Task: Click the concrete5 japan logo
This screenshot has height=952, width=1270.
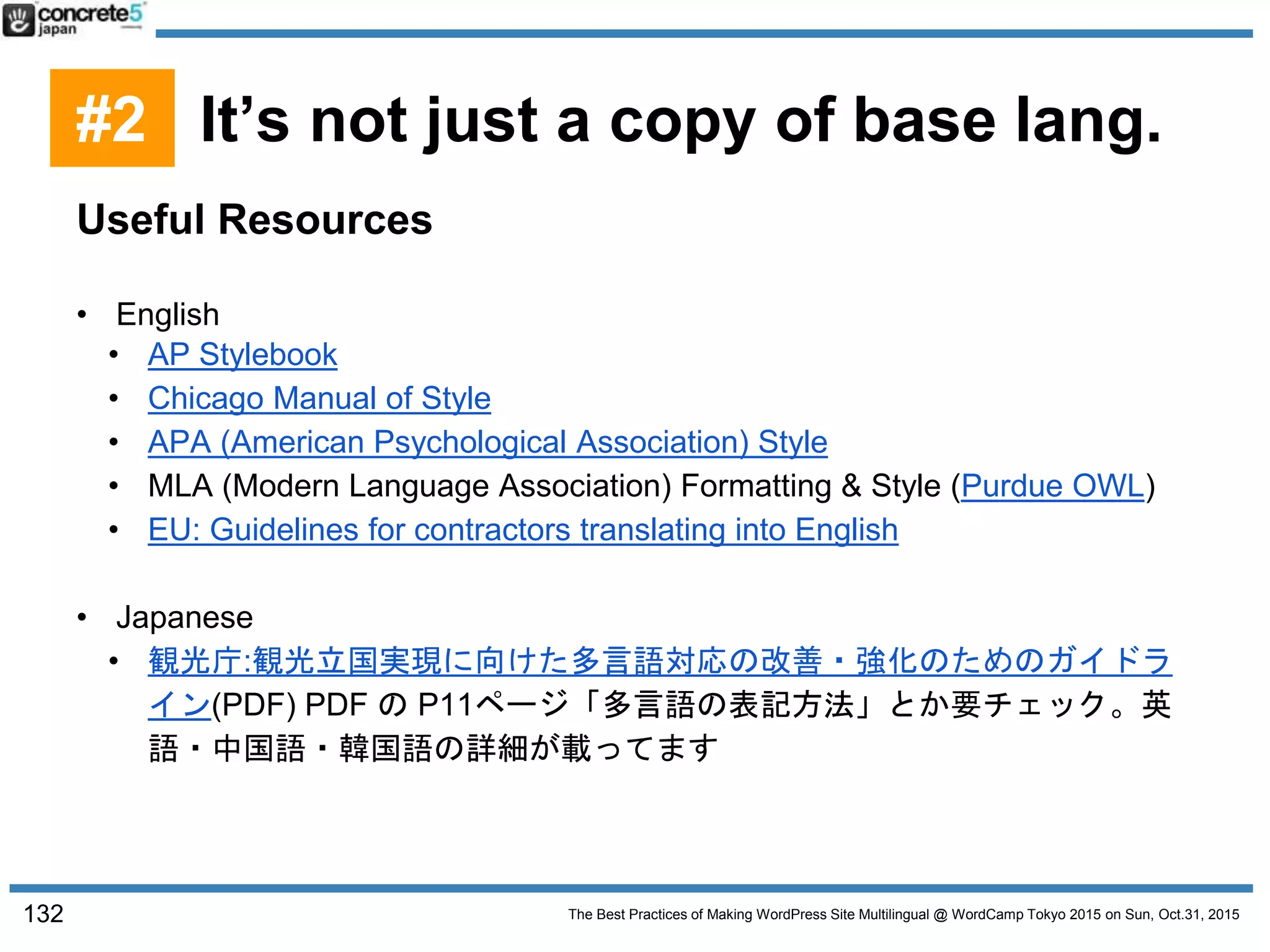Action: [x=73, y=20]
